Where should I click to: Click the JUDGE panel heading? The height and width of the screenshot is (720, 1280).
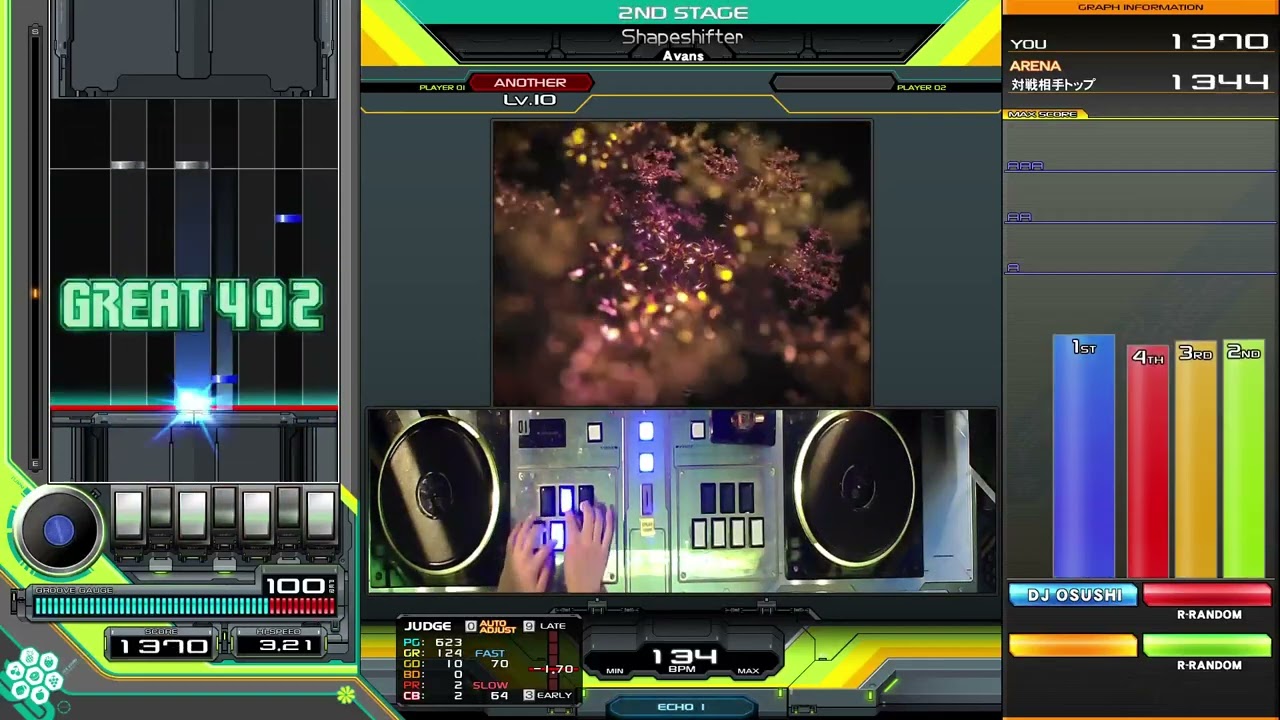pyautogui.click(x=428, y=626)
